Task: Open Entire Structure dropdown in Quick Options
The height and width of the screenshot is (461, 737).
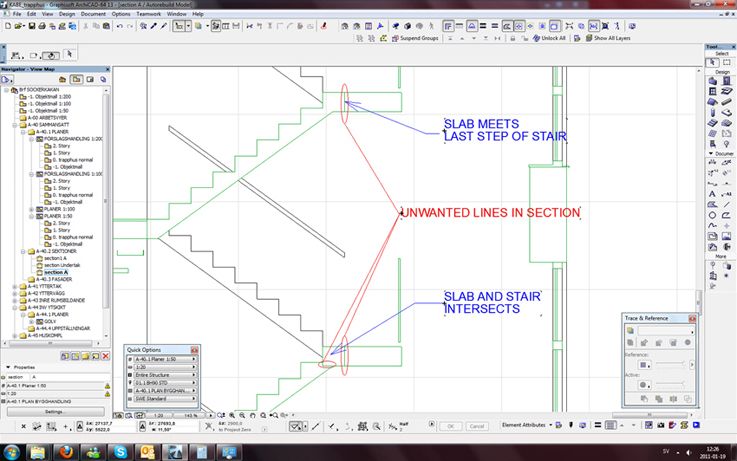Action: [x=163, y=375]
